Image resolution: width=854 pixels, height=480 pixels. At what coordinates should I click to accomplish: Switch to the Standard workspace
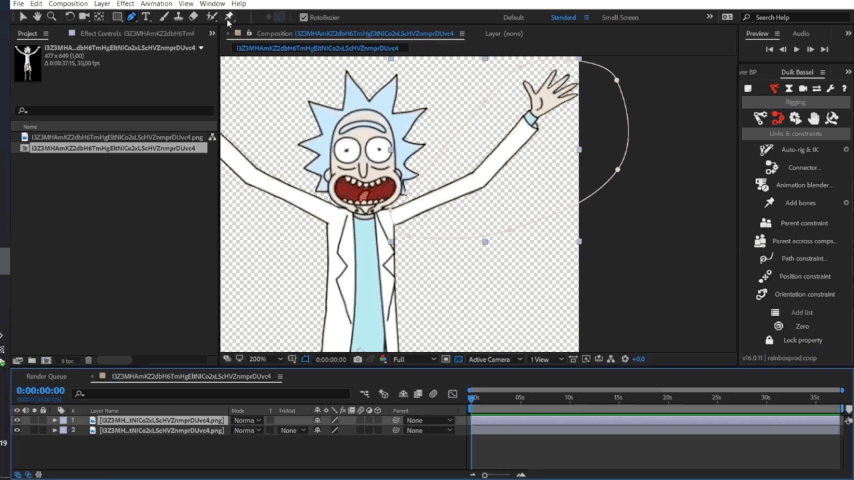[x=563, y=17]
